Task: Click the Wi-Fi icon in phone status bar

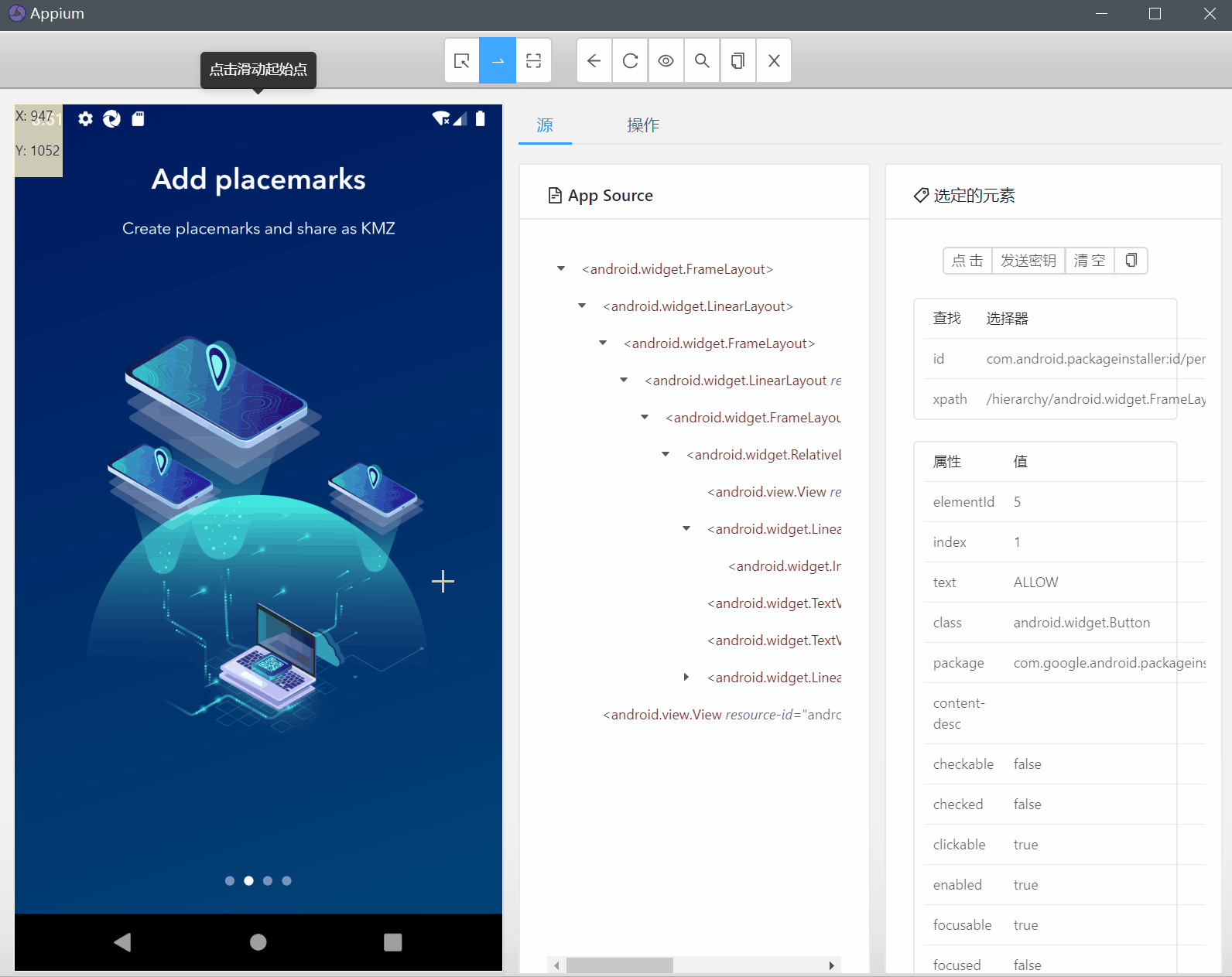Action: pyautogui.click(x=441, y=118)
